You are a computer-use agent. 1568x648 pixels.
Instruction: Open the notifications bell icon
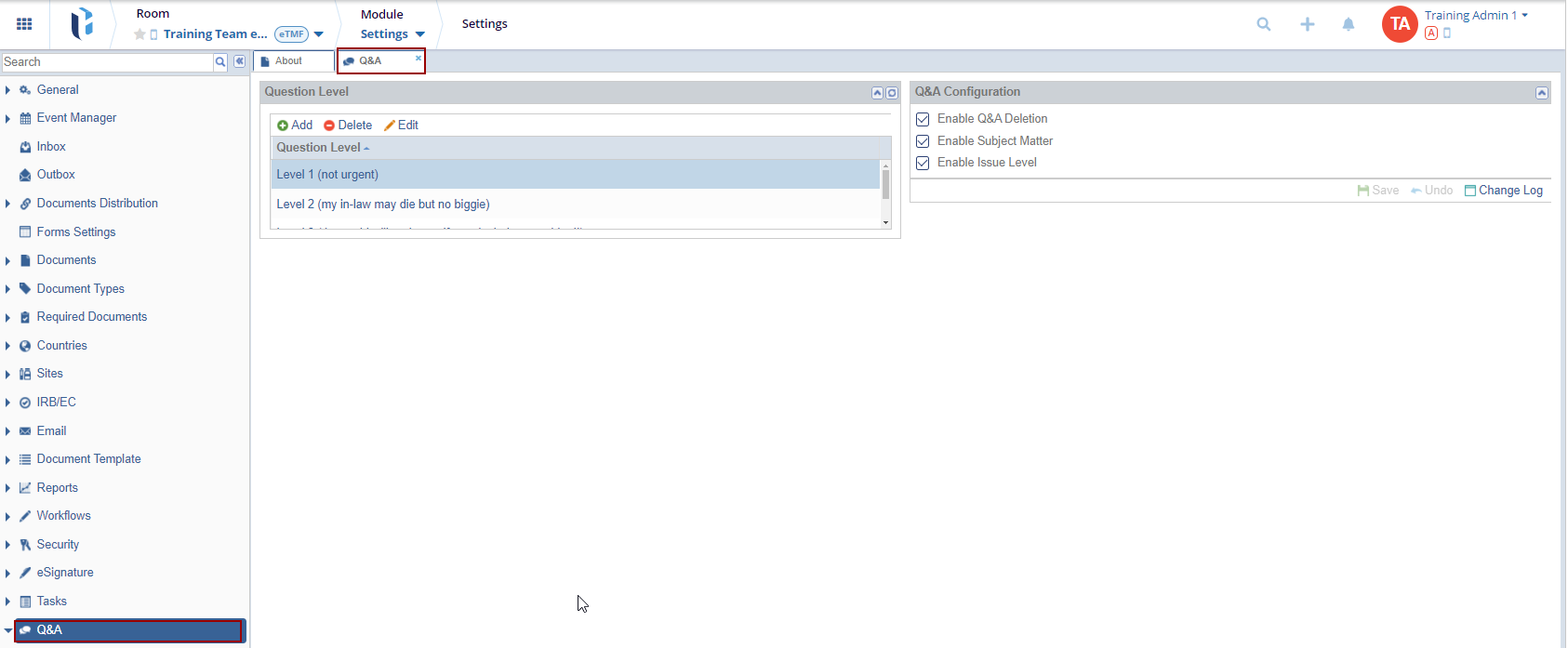tap(1348, 24)
